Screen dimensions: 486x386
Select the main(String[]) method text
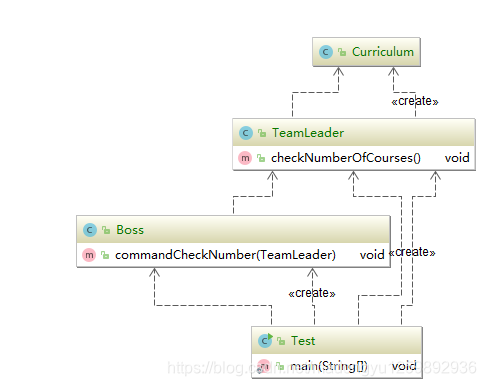(329, 366)
